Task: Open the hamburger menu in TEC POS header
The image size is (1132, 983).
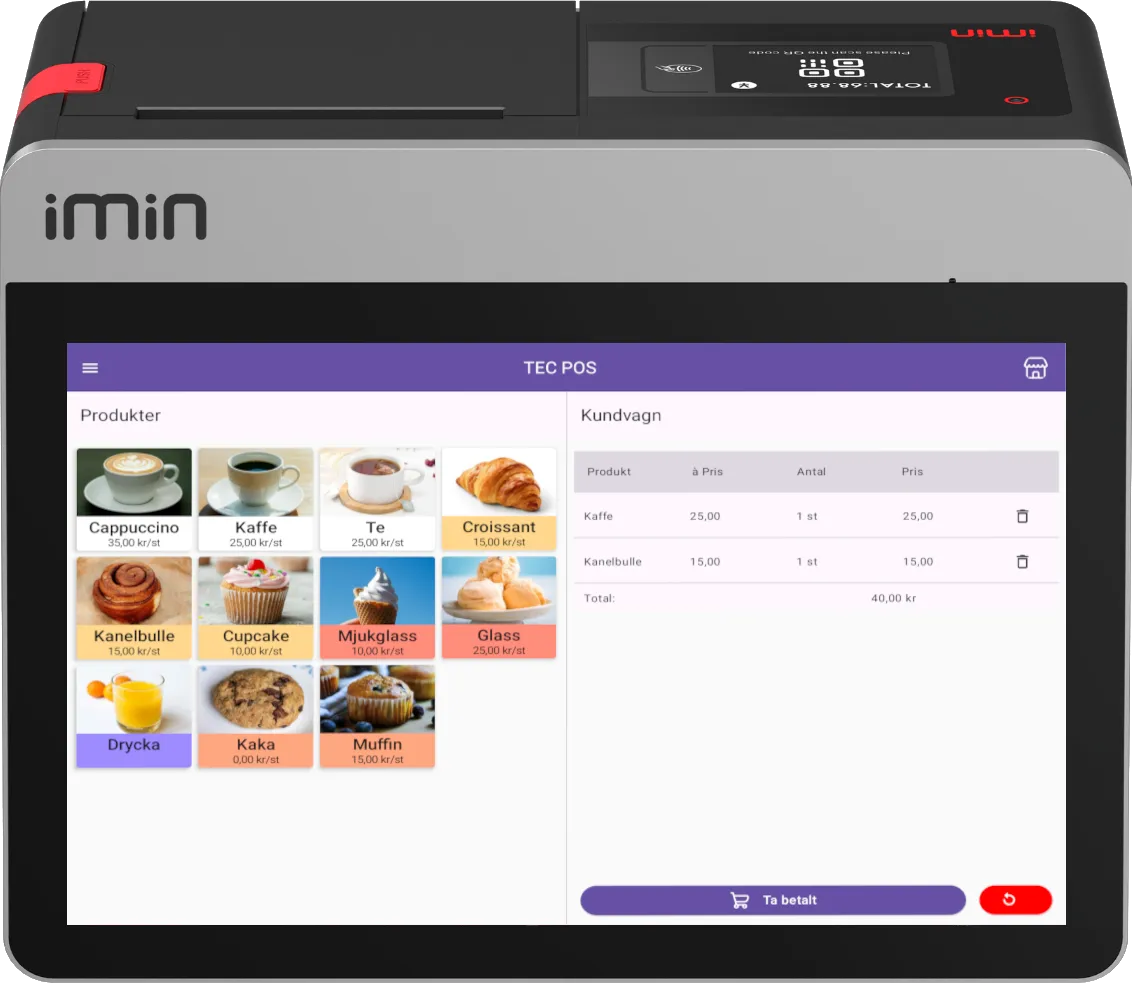Action: click(x=90, y=368)
